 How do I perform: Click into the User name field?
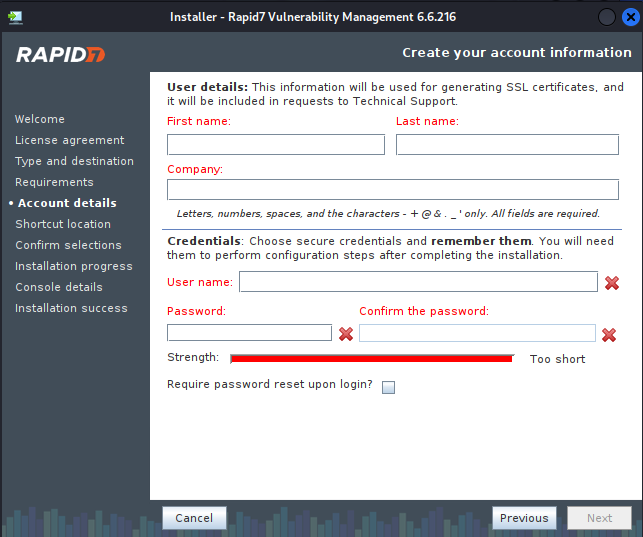[418, 282]
